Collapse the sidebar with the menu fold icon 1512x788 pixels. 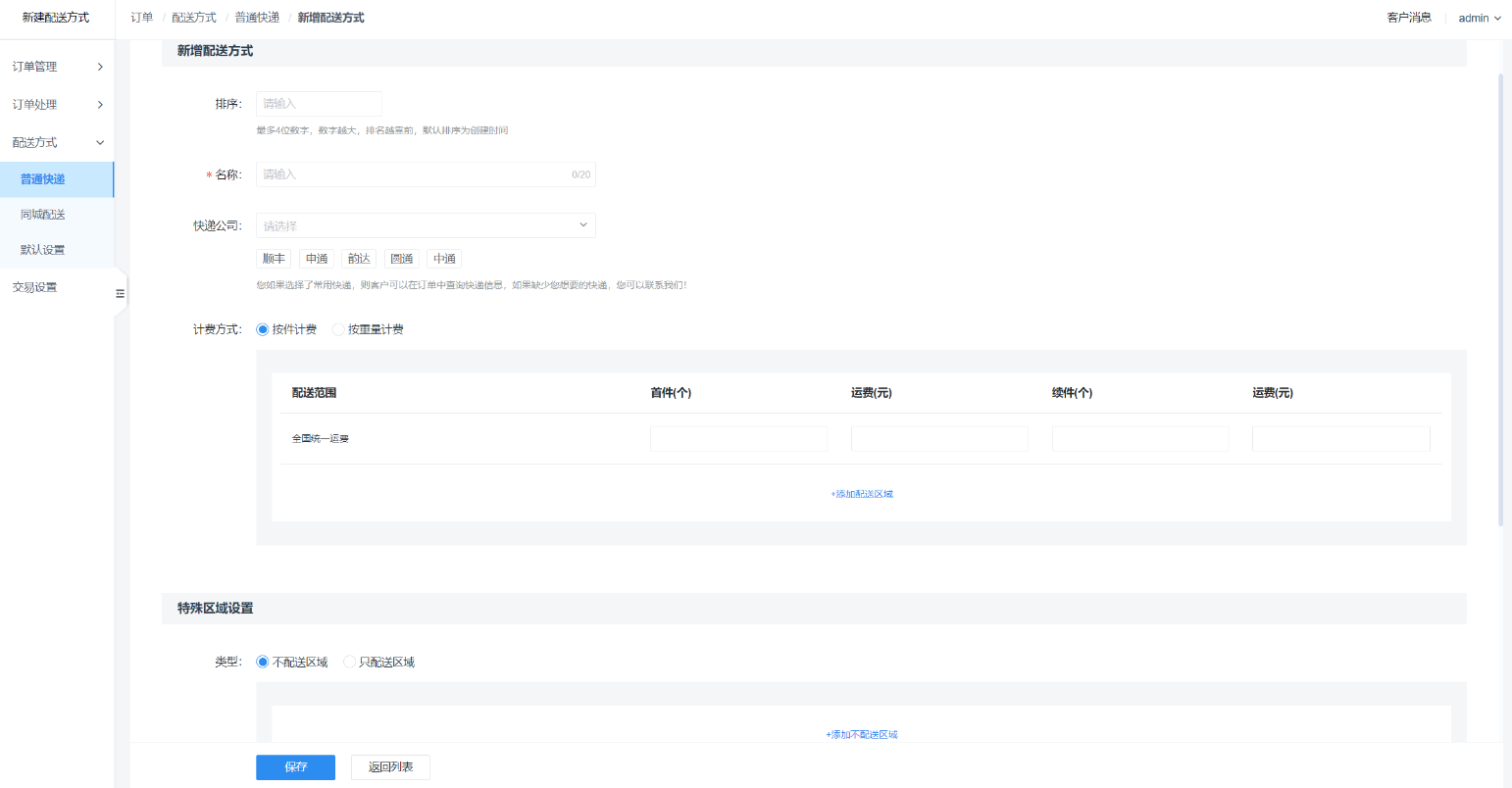tap(120, 293)
